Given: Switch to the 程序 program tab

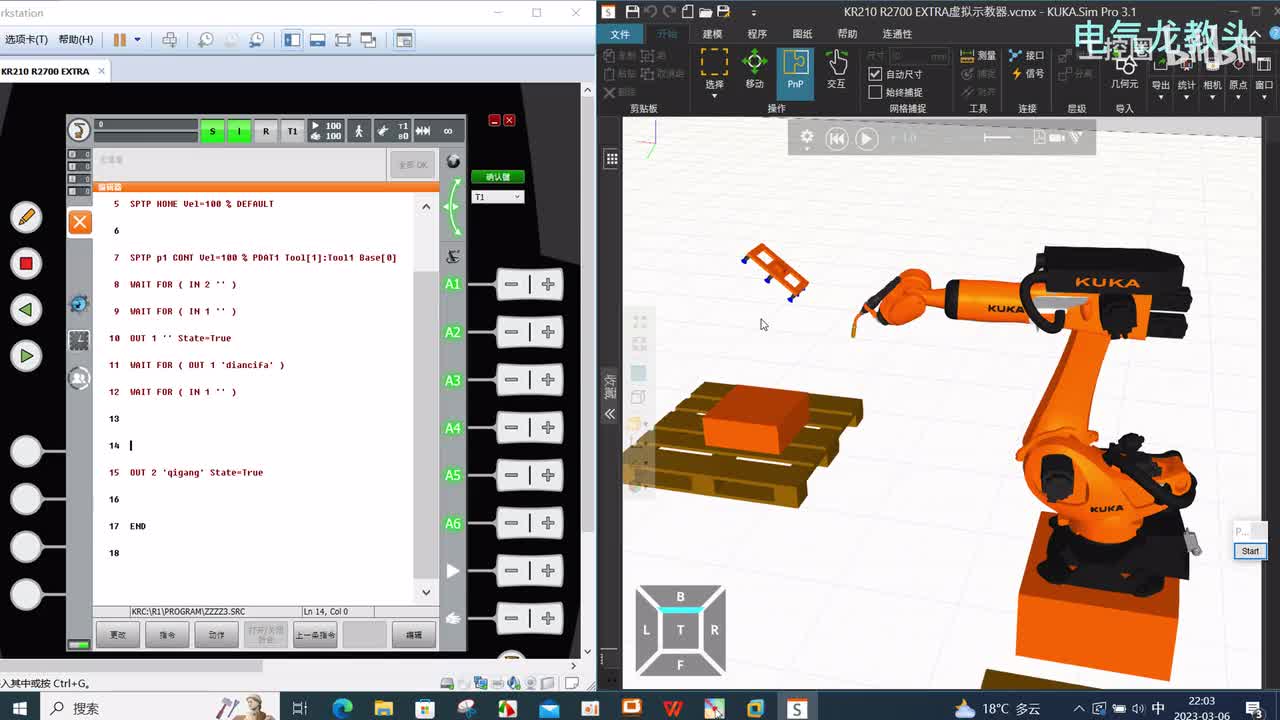Looking at the screenshot, I should click(757, 34).
